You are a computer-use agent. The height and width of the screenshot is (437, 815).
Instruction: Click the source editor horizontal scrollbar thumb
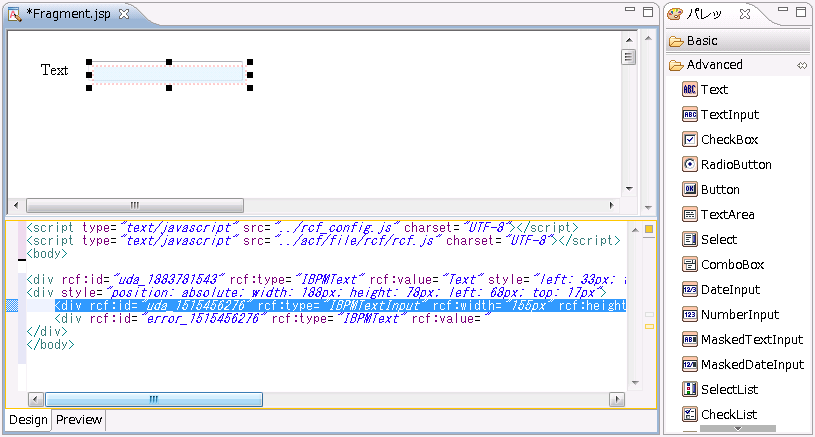pyautogui.click(x=154, y=399)
